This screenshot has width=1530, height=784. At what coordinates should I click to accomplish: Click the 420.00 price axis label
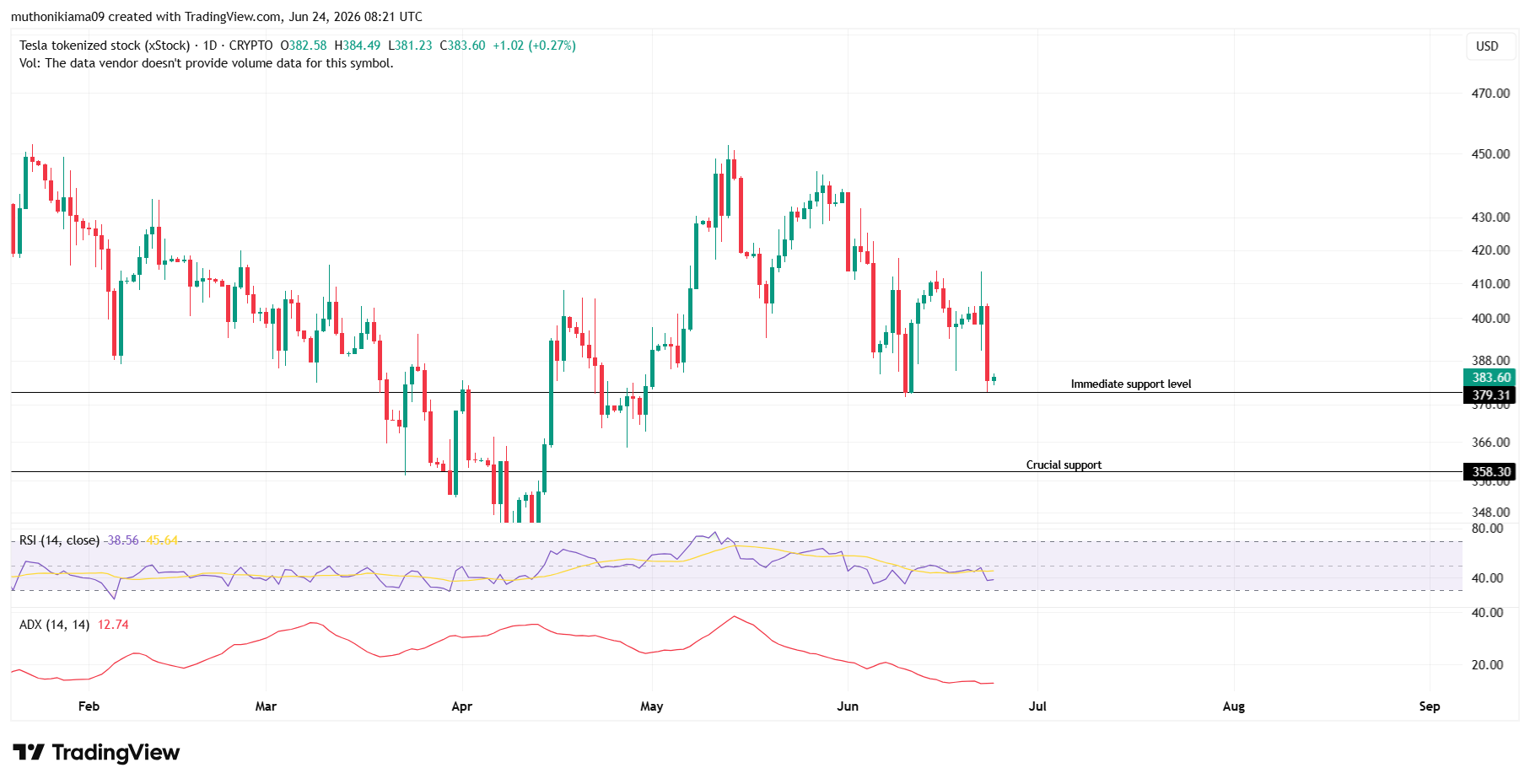(1490, 250)
